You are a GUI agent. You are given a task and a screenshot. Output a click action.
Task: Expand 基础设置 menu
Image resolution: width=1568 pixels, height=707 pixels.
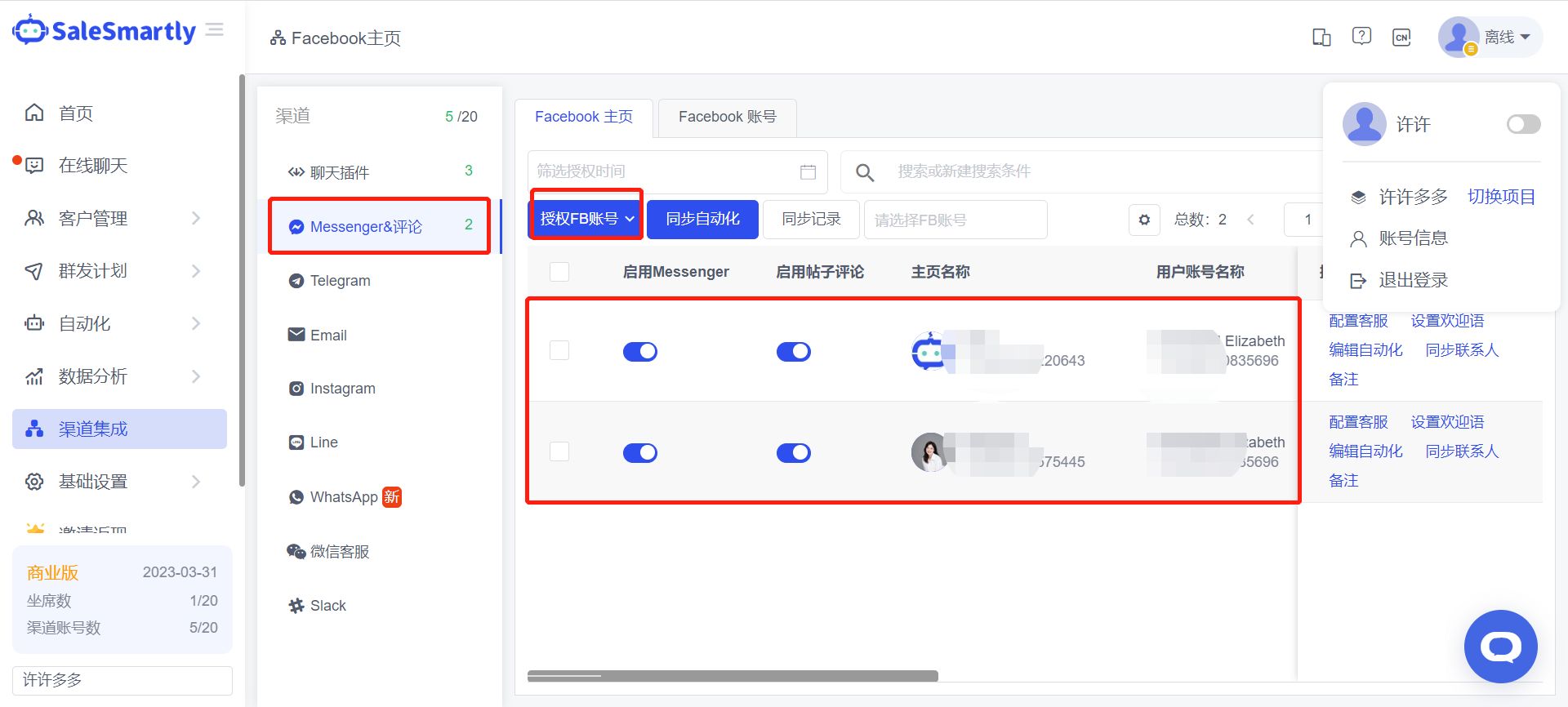click(x=120, y=482)
